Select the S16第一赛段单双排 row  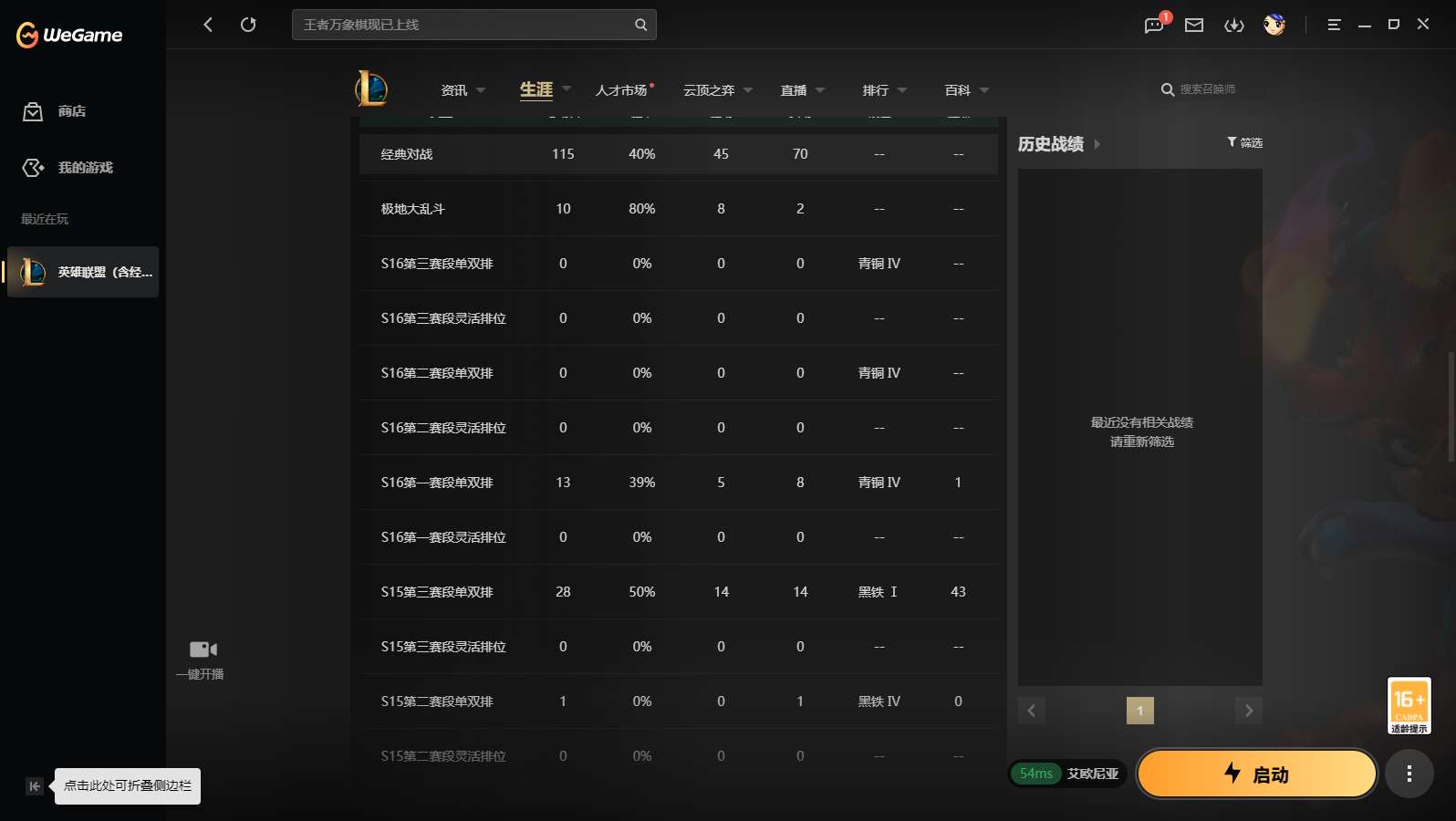[x=679, y=483]
